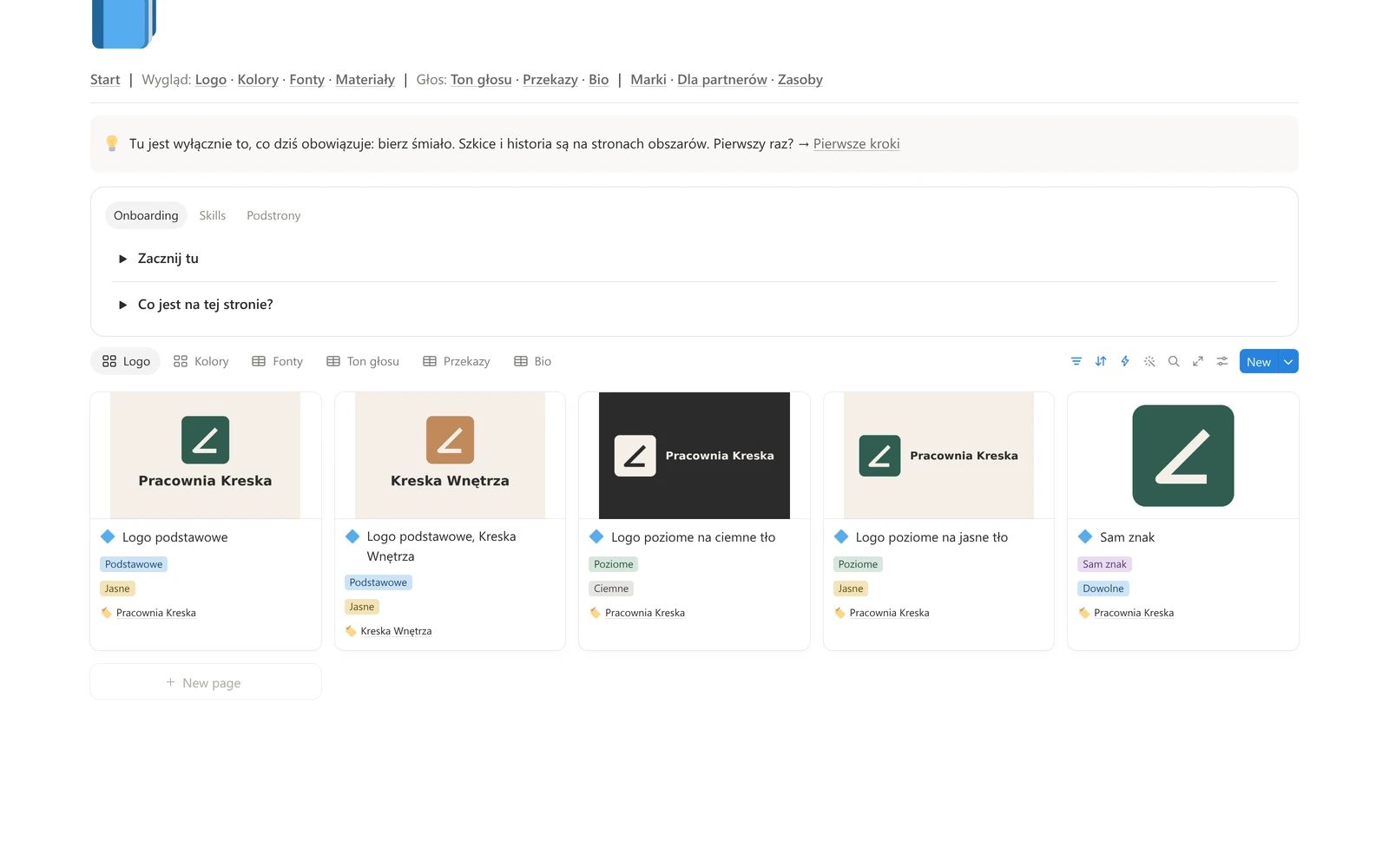Expand the Co jest na tej stronie? toggle
The height and width of the screenshot is (868, 1389).
(123, 305)
